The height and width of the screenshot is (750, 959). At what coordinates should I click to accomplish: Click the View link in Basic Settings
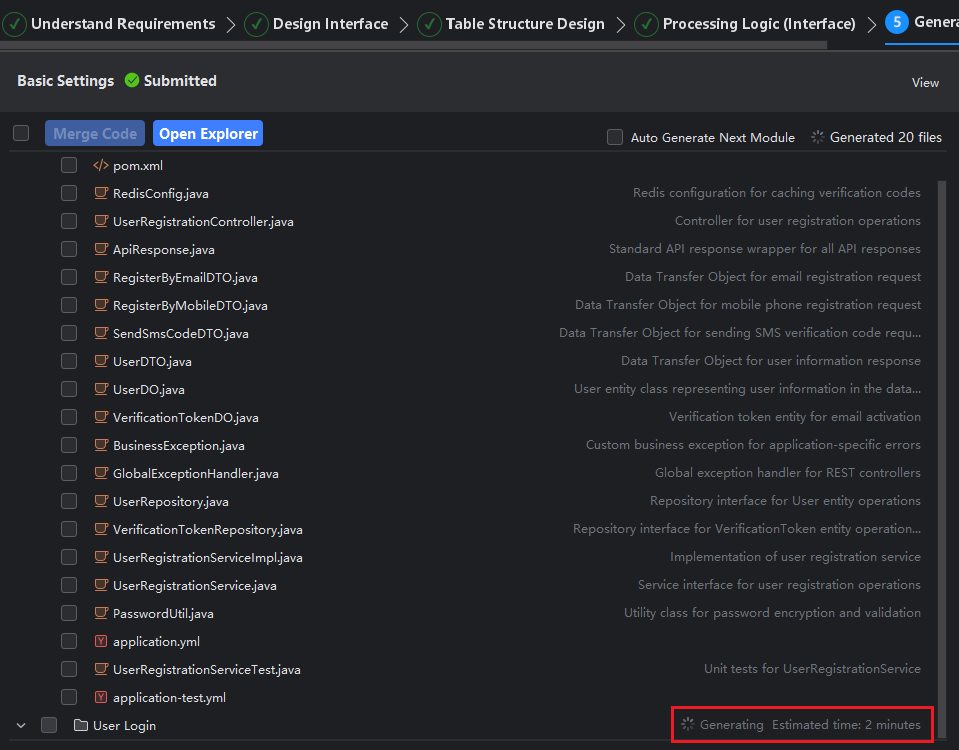(x=925, y=83)
